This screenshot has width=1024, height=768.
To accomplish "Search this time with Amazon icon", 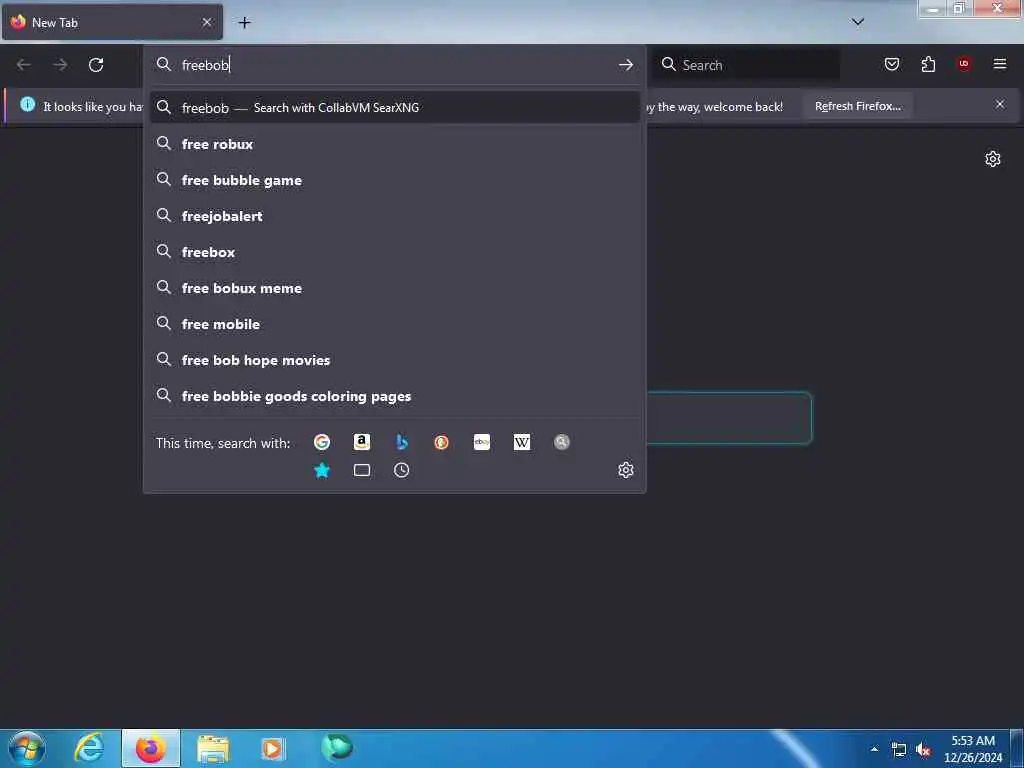I will [362, 442].
